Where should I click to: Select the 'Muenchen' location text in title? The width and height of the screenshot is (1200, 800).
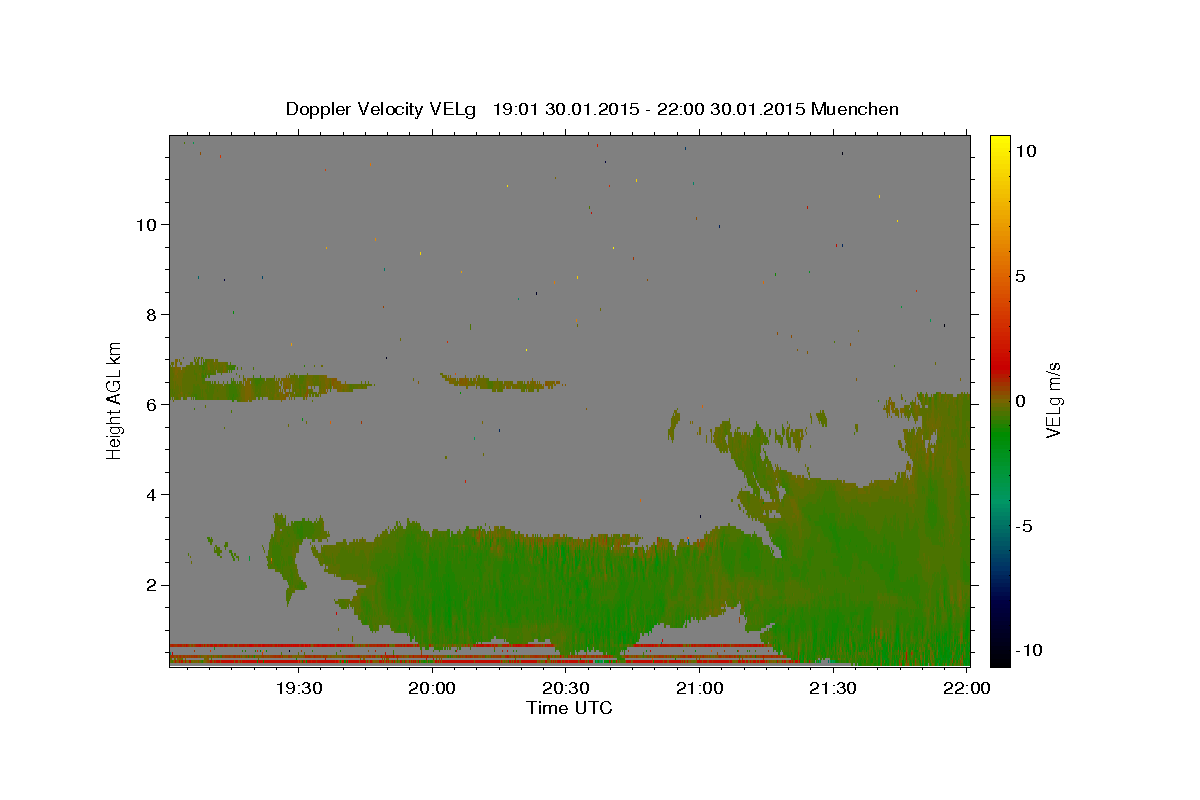pyautogui.click(x=855, y=109)
